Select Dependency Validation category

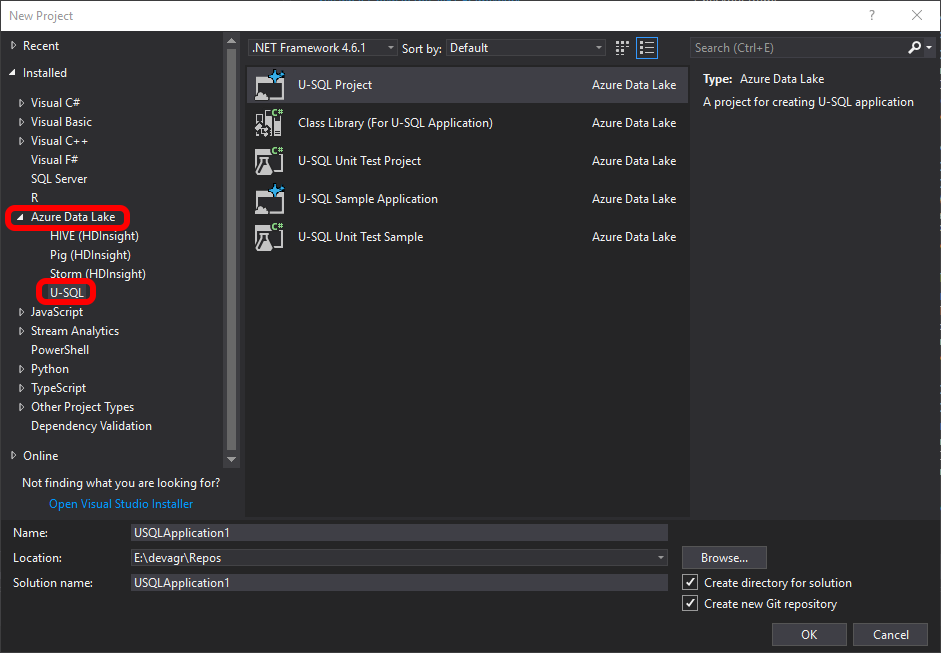click(x=91, y=426)
